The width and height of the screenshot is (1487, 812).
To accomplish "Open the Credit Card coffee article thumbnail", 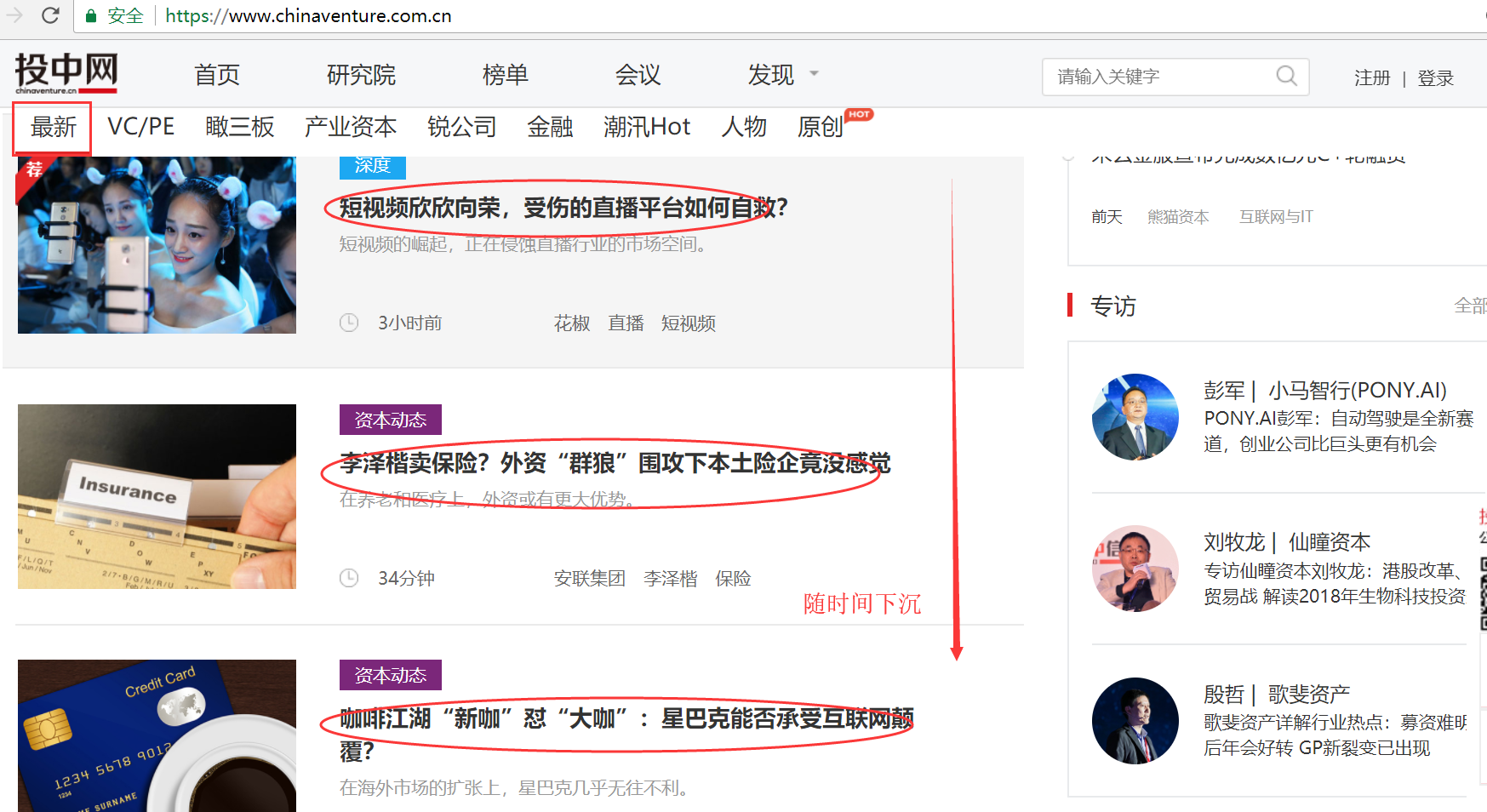I will pyautogui.click(x=157, y=735).
